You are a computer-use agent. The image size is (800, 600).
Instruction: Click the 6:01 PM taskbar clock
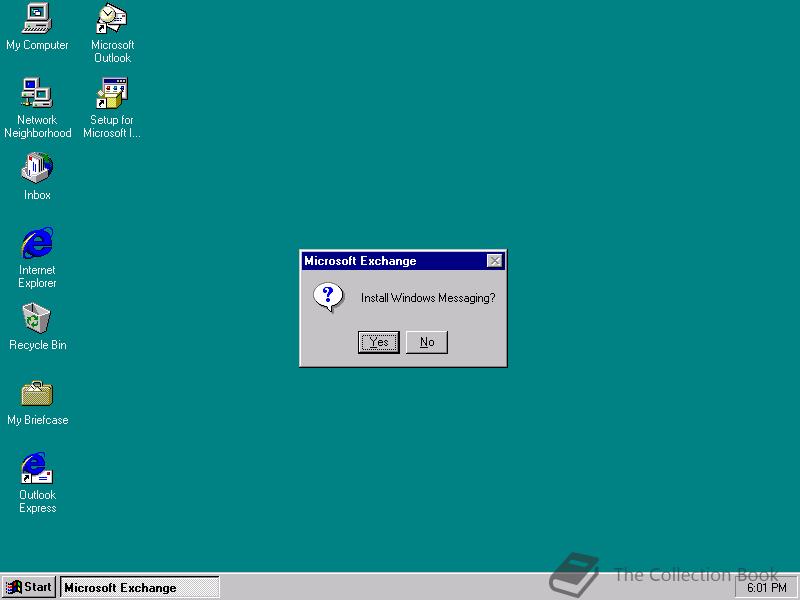[767, 588]
